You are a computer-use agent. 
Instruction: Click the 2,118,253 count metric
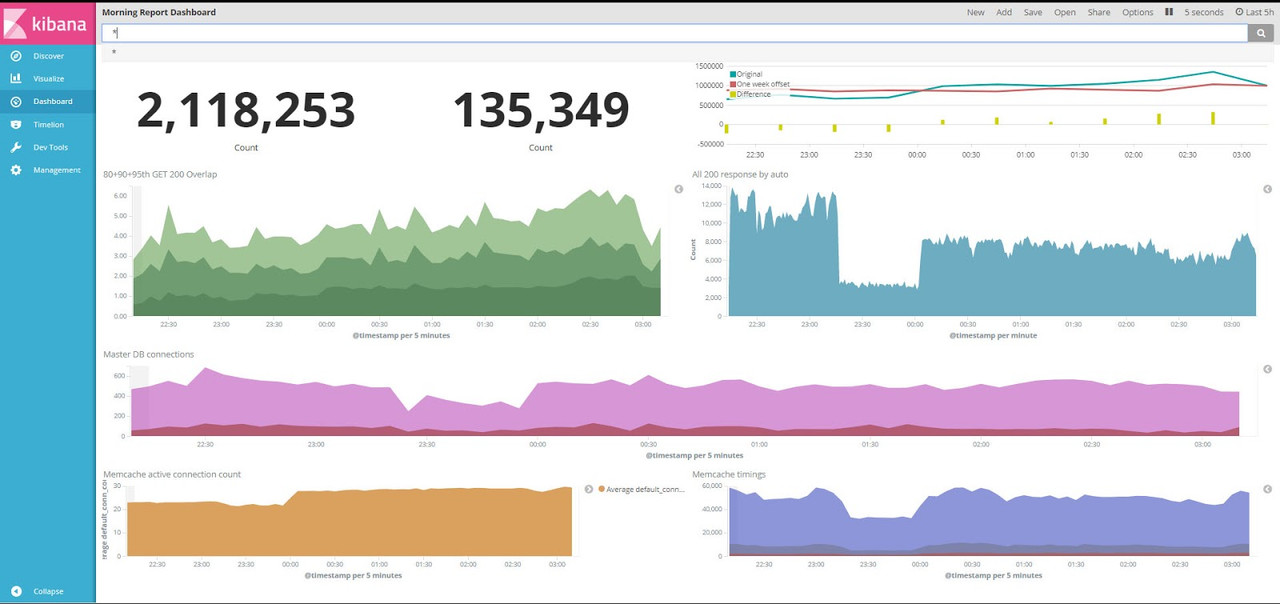coord(246,110)
